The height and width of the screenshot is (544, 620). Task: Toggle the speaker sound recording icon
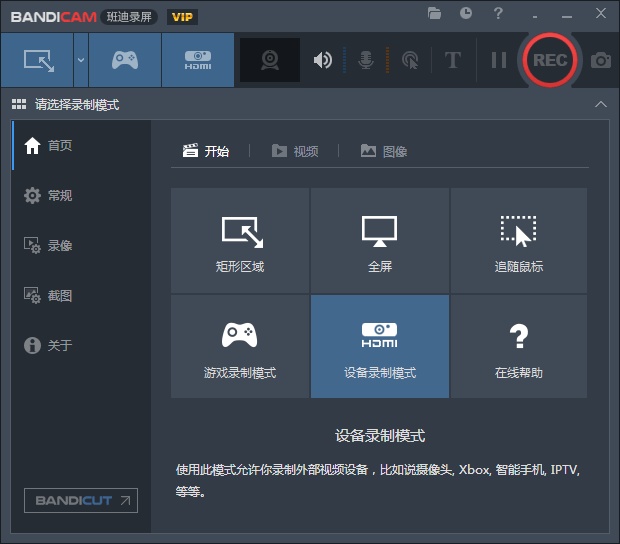coord(322,60)
